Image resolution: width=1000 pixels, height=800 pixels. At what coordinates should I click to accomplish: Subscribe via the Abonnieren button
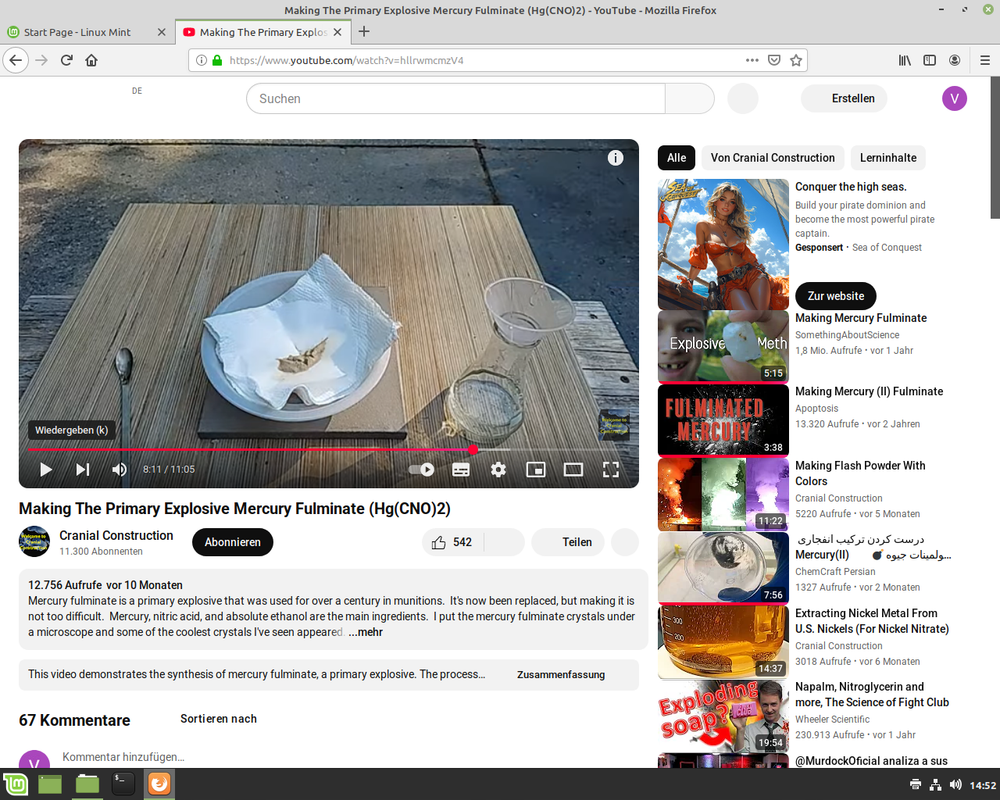click(232, 542)
